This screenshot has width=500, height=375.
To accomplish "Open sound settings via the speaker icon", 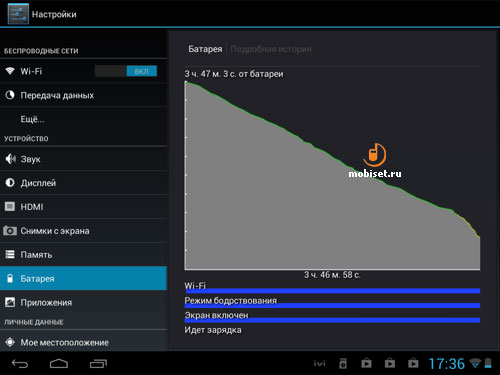I will (x=10, y=159).
